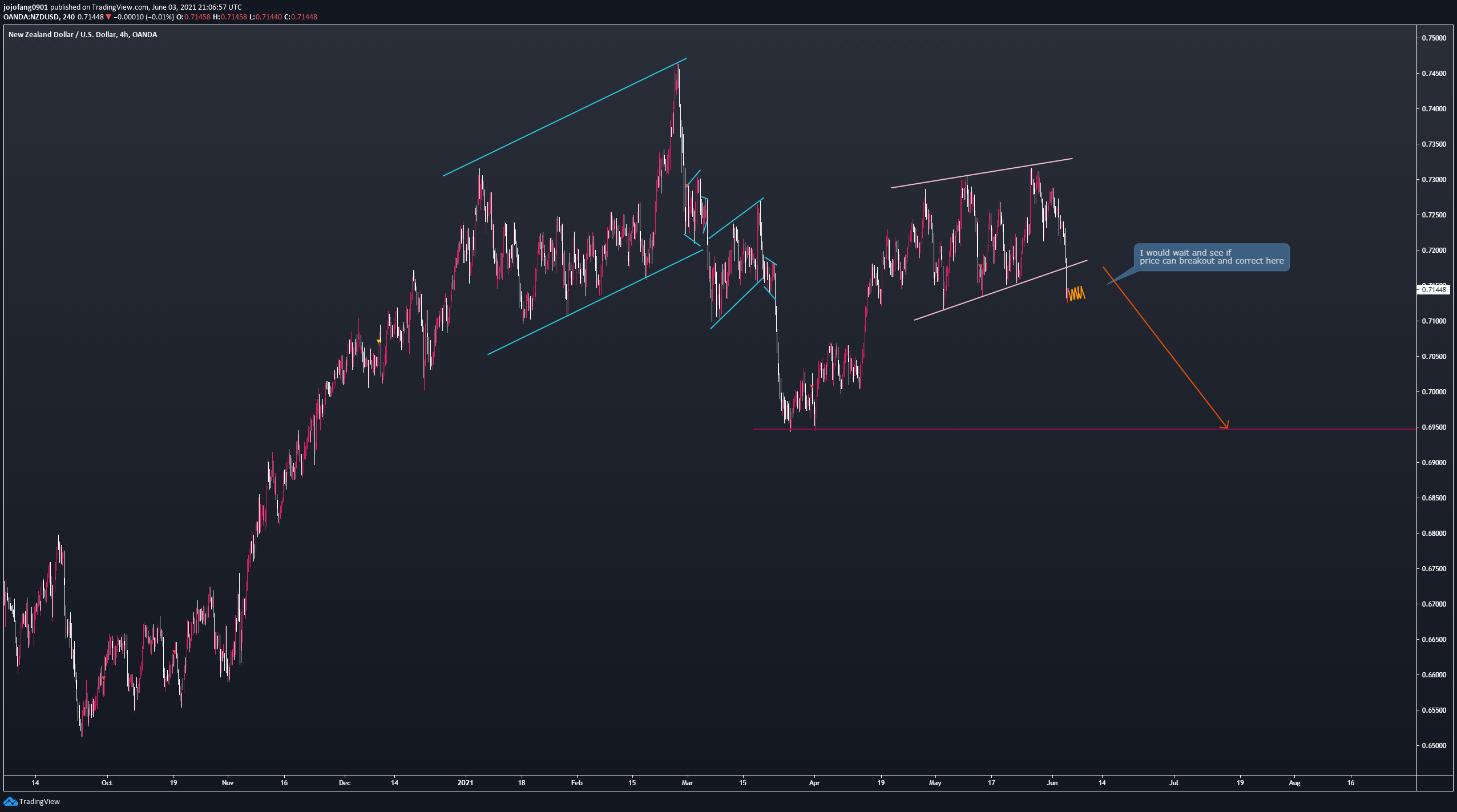1457x812 pixels.
Task: Click the Jul label on time axis
Action: click(1173, 783)
